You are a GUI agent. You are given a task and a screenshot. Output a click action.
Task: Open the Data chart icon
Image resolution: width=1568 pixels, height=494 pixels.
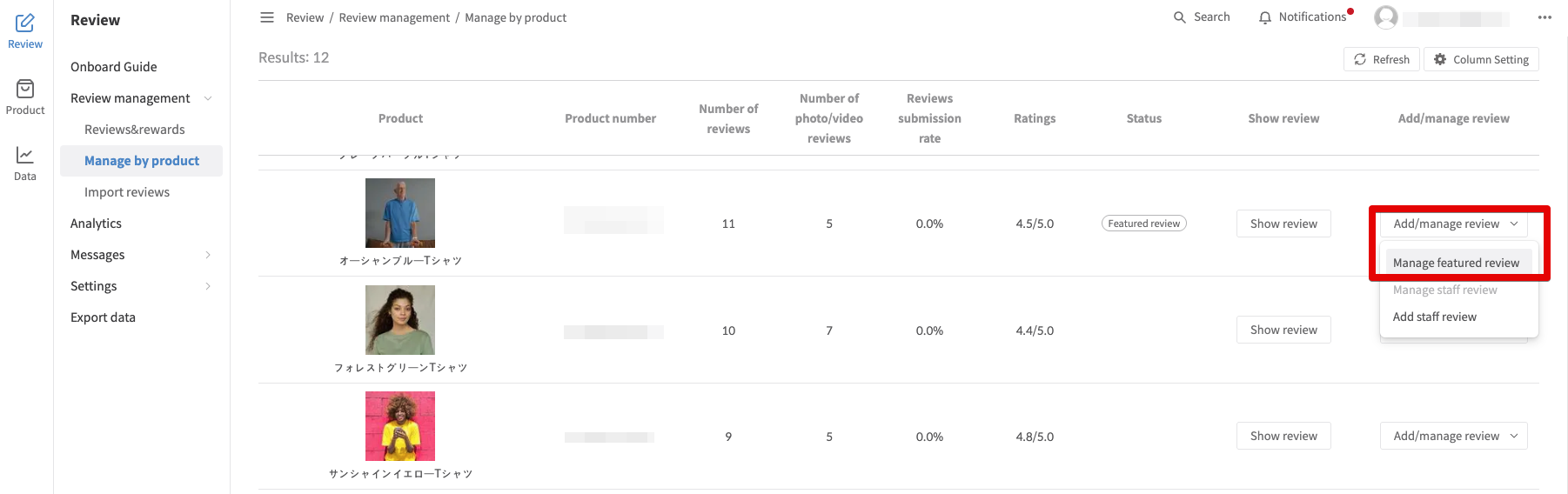(25, 156)
